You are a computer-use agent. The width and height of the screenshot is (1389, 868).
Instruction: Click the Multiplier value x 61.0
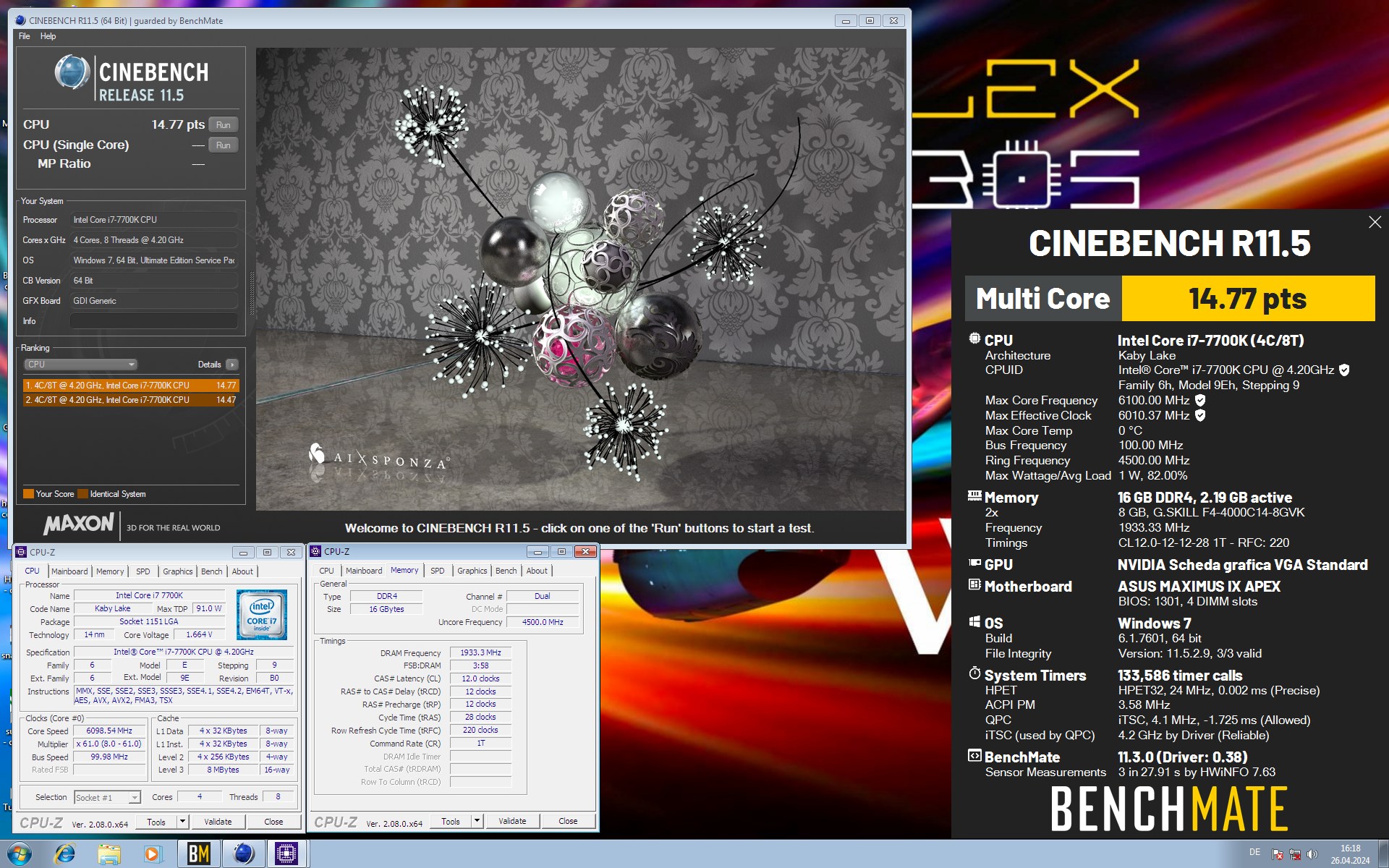[x=109, y=744]
